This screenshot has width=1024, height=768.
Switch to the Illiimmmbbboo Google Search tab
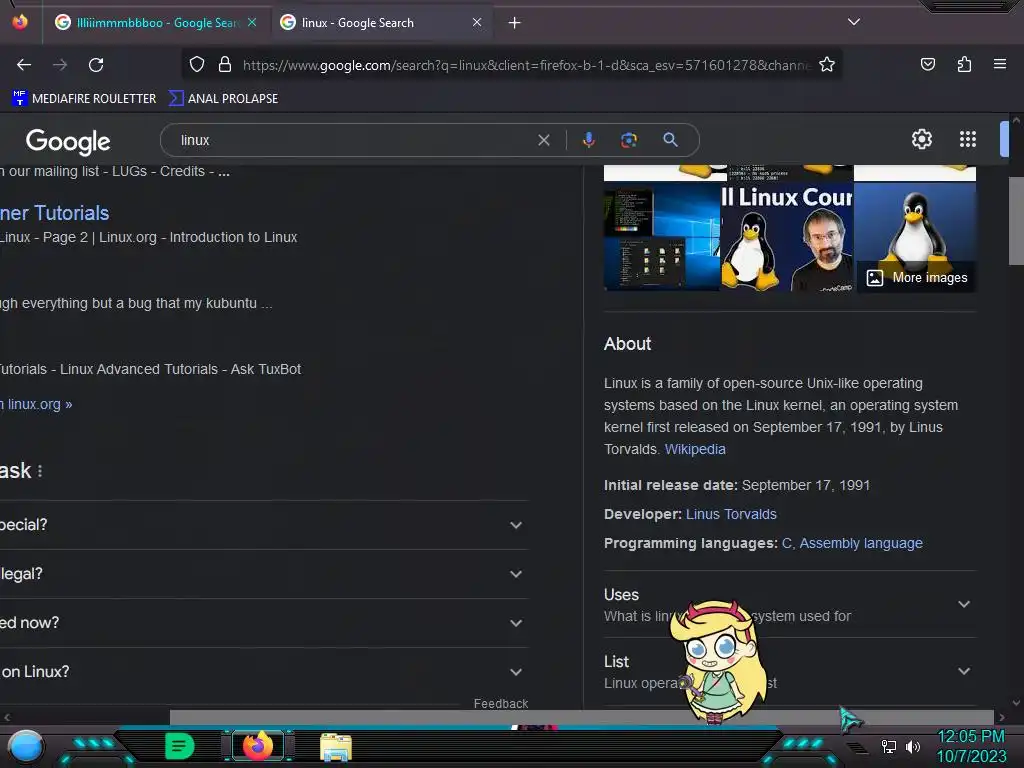[x=157, y=23]
